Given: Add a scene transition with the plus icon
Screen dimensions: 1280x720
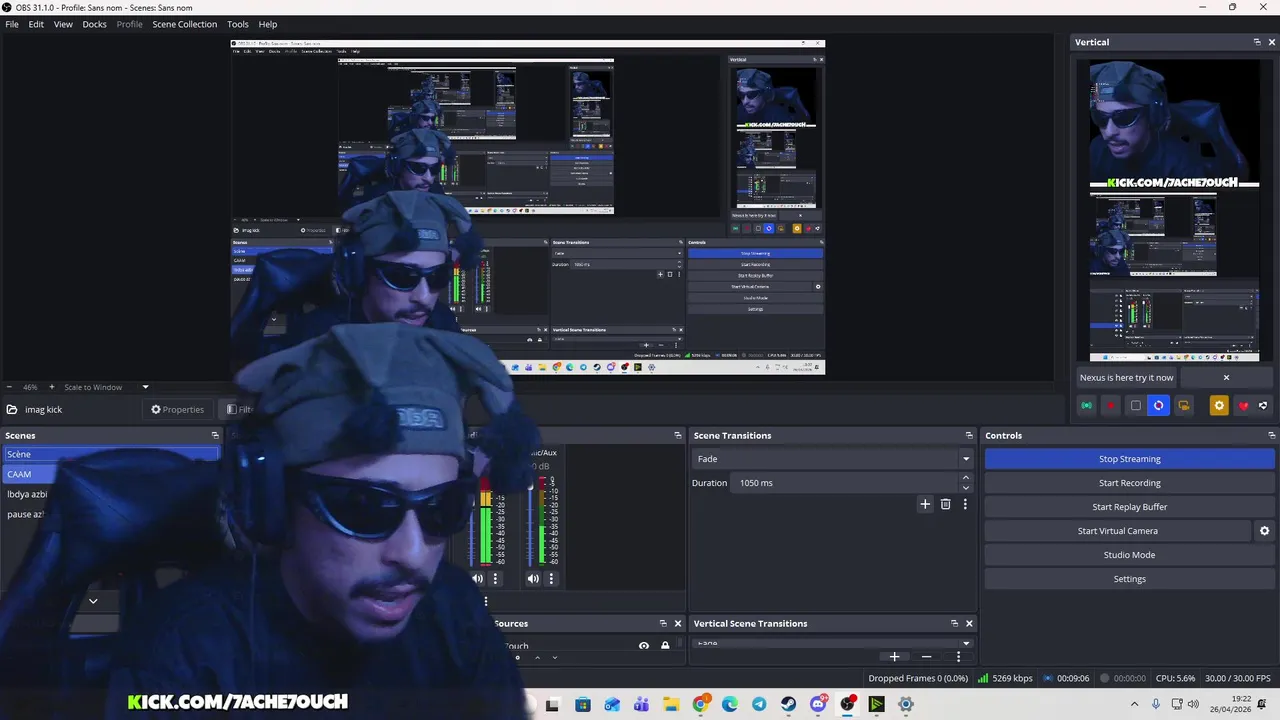Looking at the screenshot, I should [925, 504].
